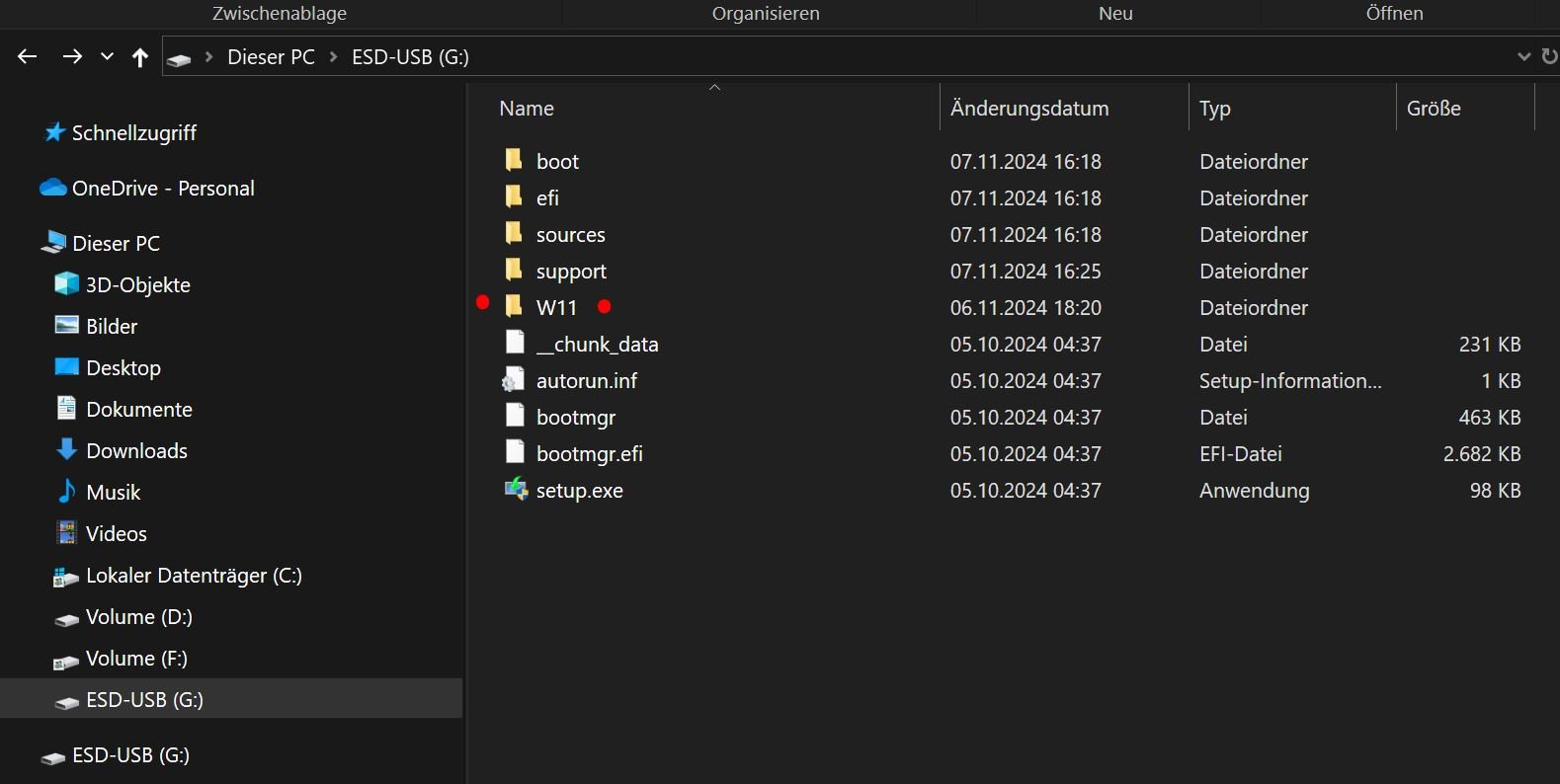Select Dieser PC in the navigation pane
This screenshot has width=1560, height=784.
pos(116,244)
